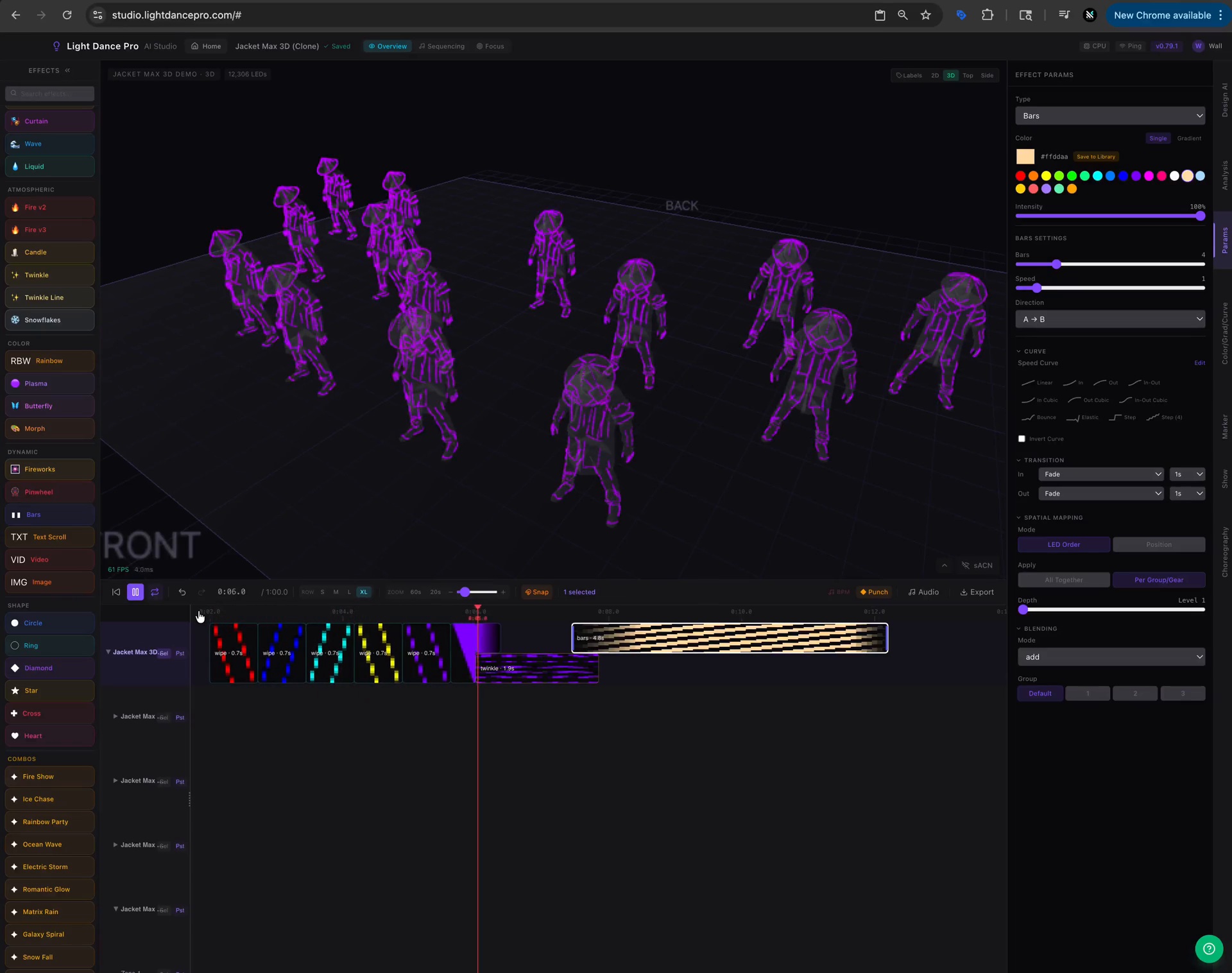
Task: Undo the last action
Action: click(182, 592)
